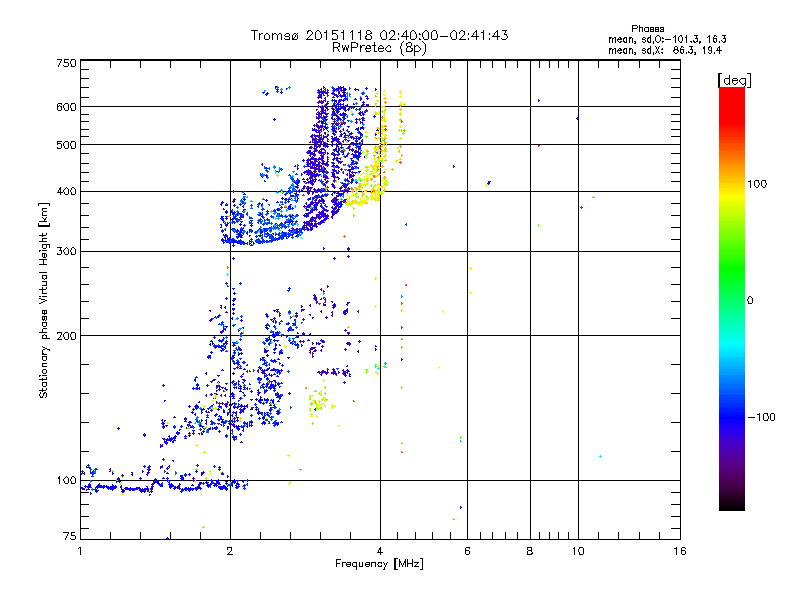
Task: Click the 'Frequency [MHz]' x-axis title
Action: (379, 564)
